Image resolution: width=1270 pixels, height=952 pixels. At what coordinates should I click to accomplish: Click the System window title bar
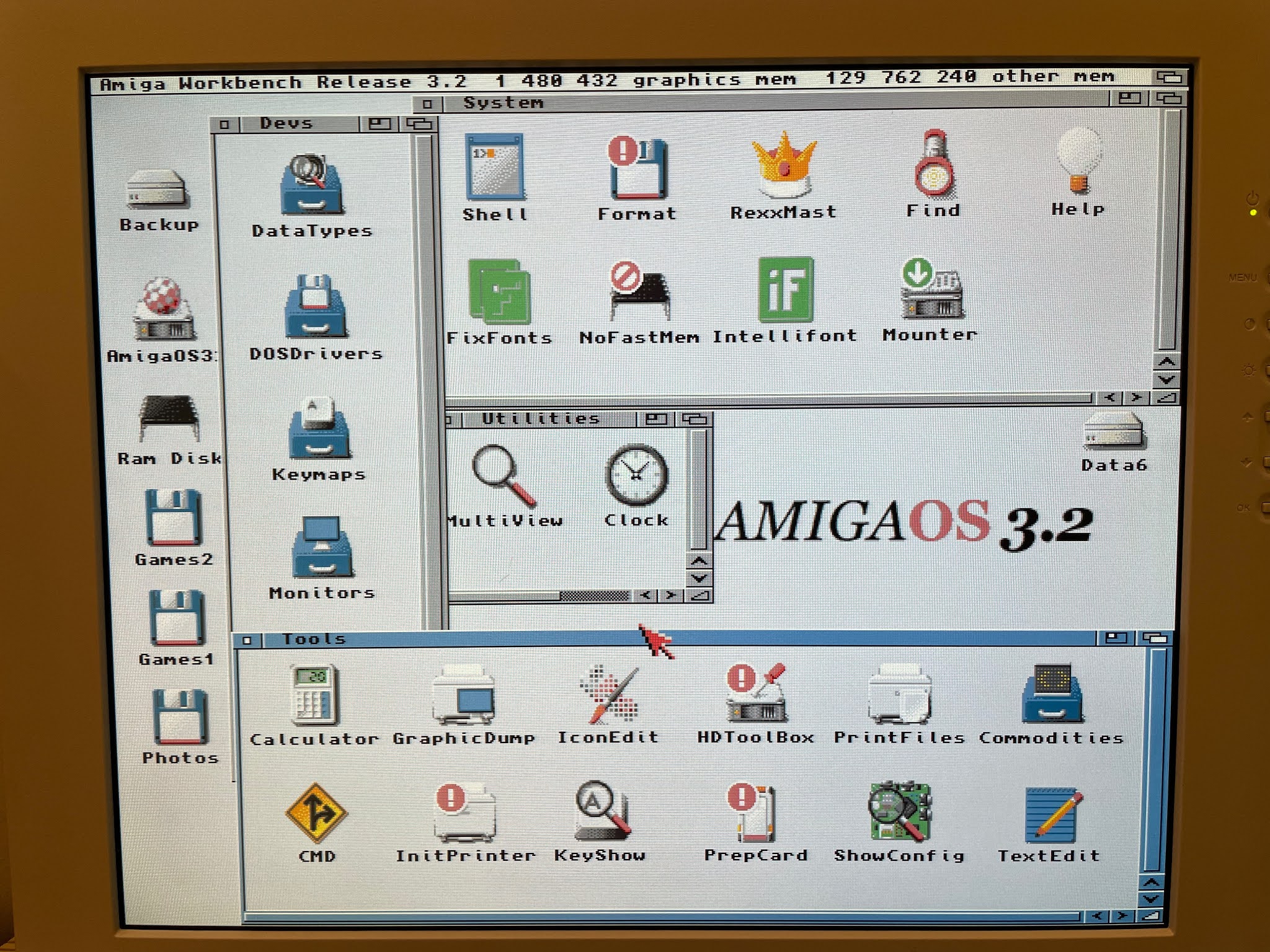[x=775, y=100]
